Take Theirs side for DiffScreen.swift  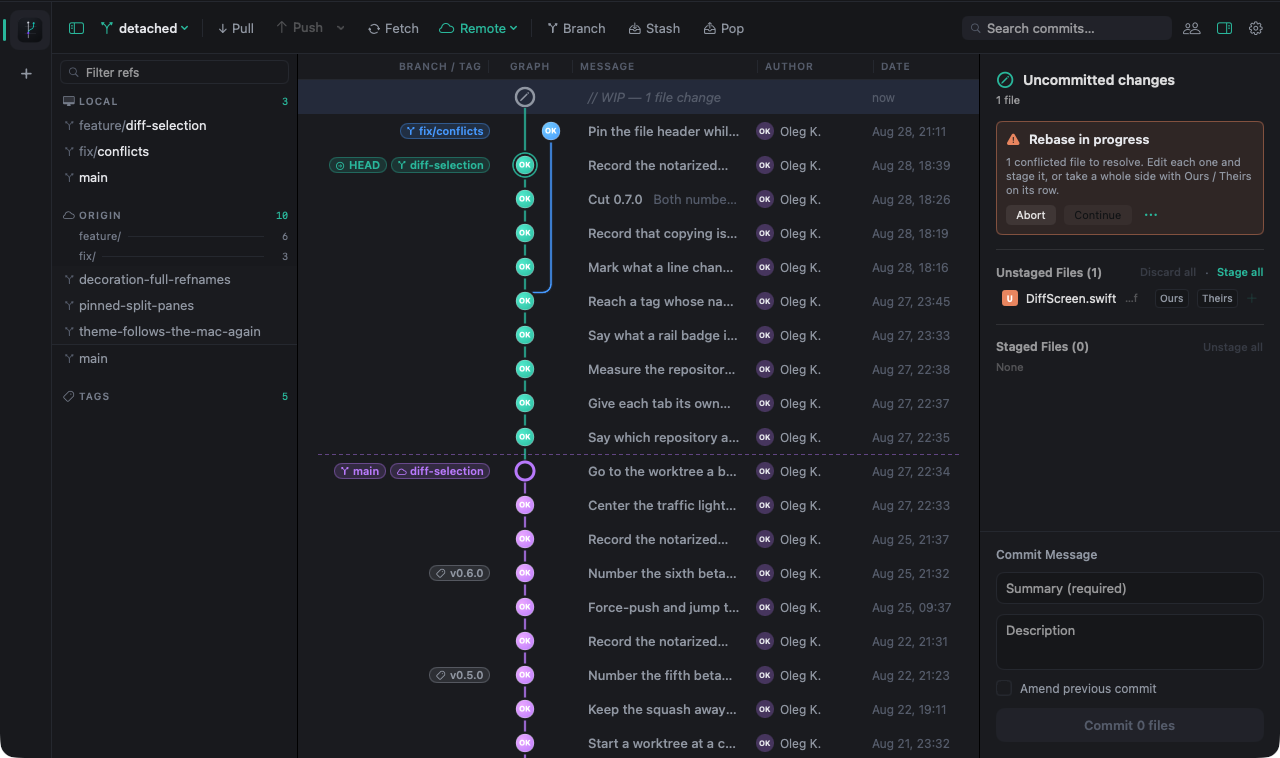click(x=1217, y=298)
